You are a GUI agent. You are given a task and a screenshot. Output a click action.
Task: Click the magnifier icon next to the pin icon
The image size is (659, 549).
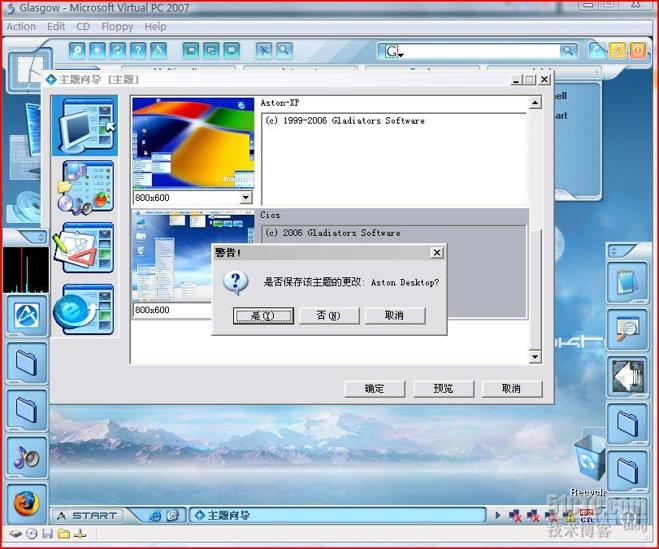pyautogui.click(x=285, y=50)
